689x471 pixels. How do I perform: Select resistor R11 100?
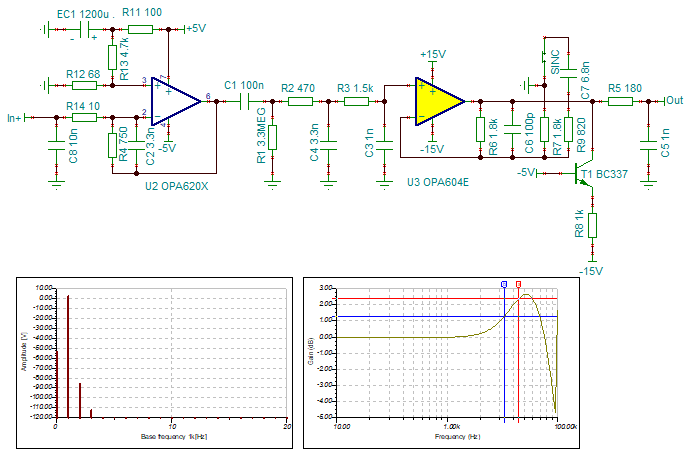[140, 29]
